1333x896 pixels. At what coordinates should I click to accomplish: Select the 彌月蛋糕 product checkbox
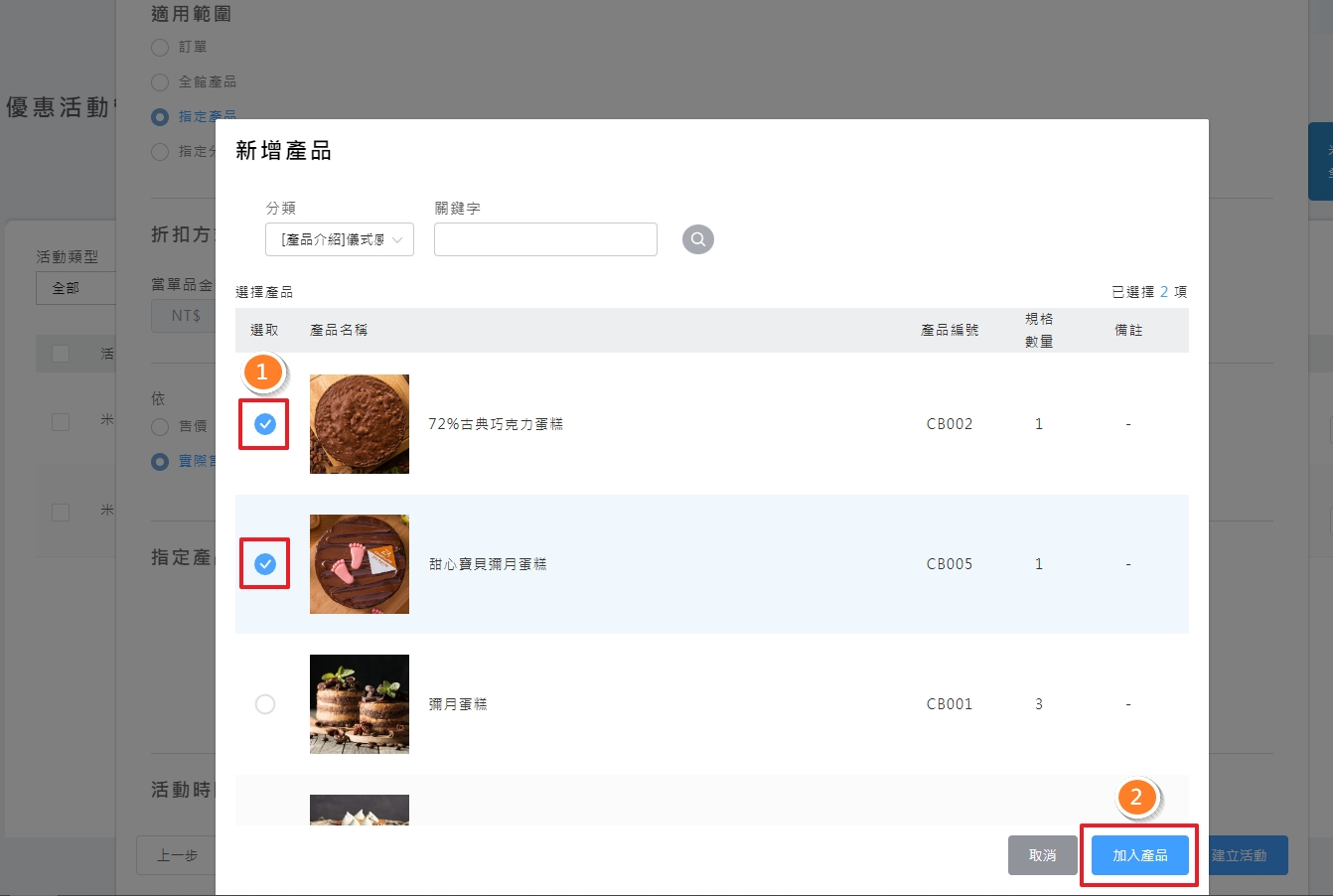point(264,703)
